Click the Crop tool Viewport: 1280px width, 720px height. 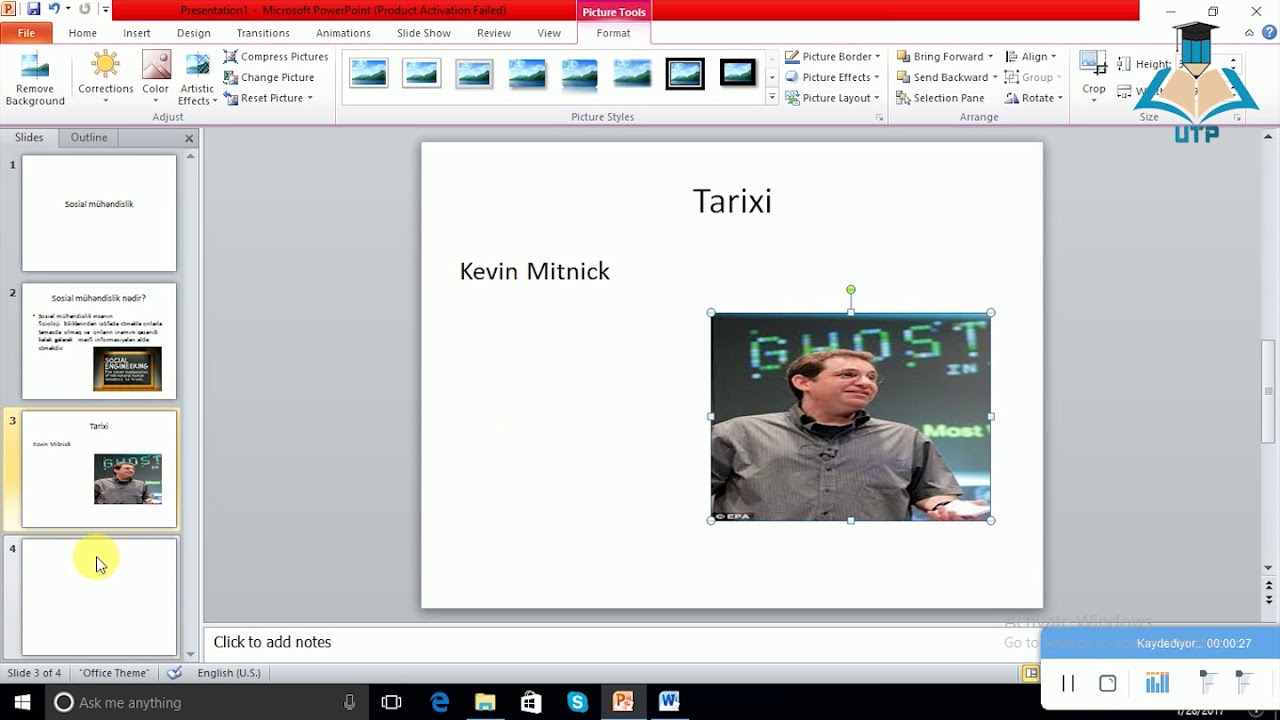pyautogui.click(x=1094, y=76)
